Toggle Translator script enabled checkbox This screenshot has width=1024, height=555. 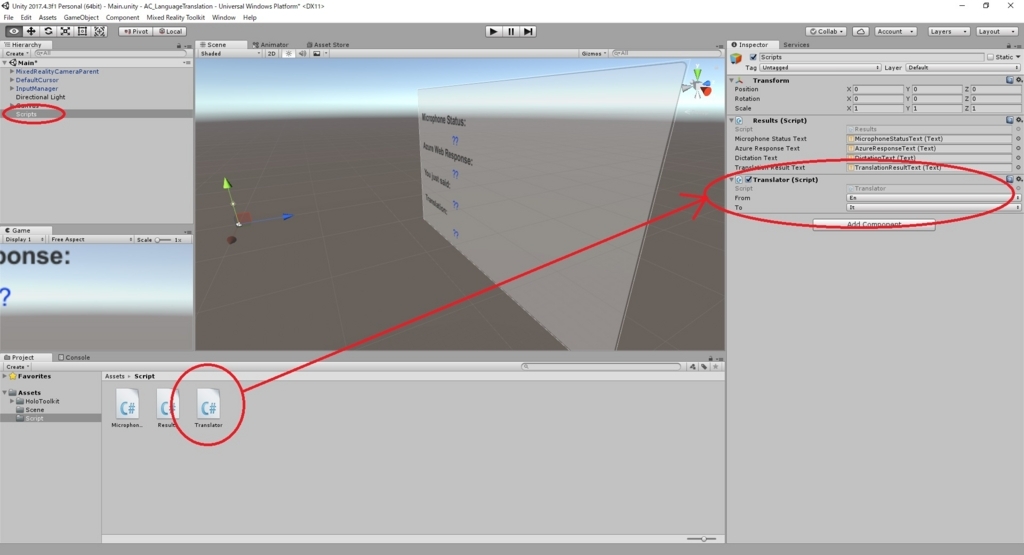[x=748, y=179]
